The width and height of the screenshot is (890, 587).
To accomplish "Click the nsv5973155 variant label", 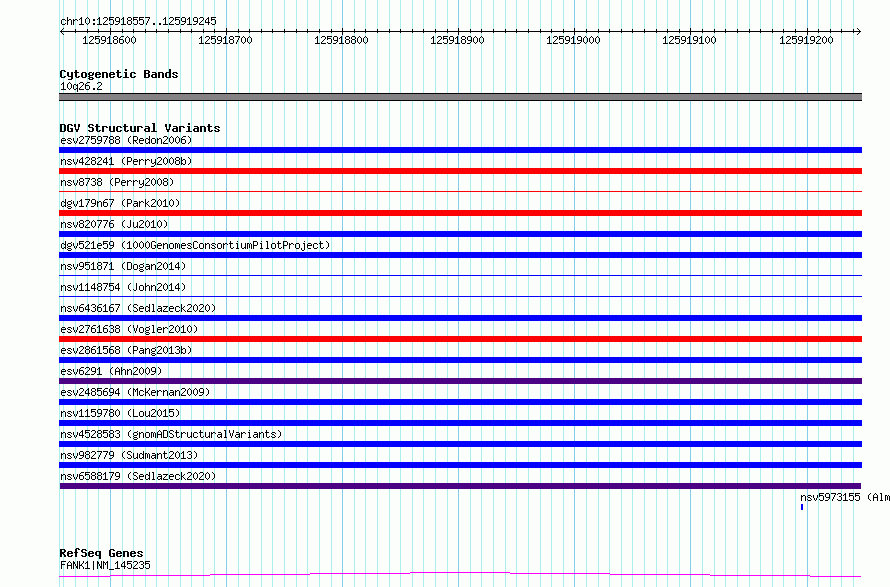I will tap(845, 497).
